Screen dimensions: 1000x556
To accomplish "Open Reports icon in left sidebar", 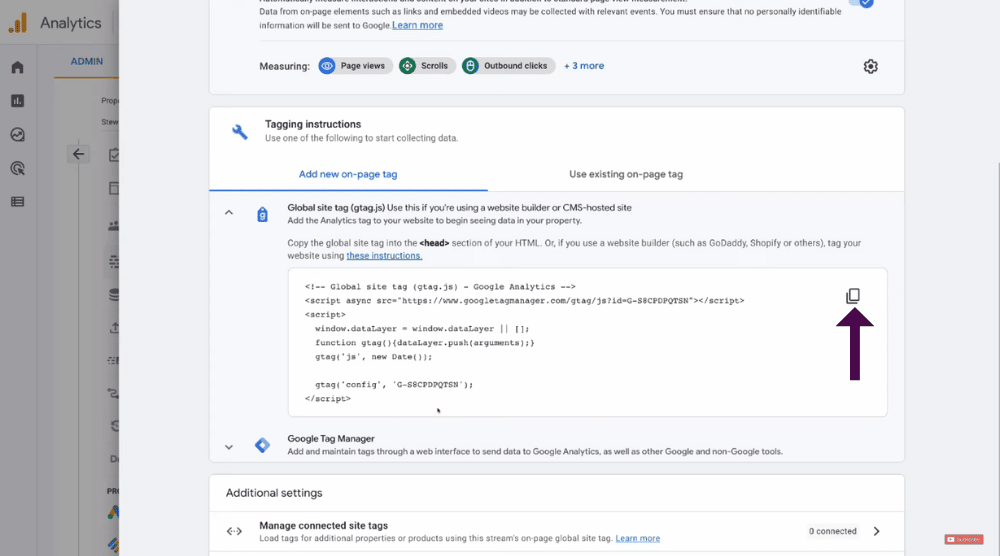I will pyautogui.click(x=17, y=101).
